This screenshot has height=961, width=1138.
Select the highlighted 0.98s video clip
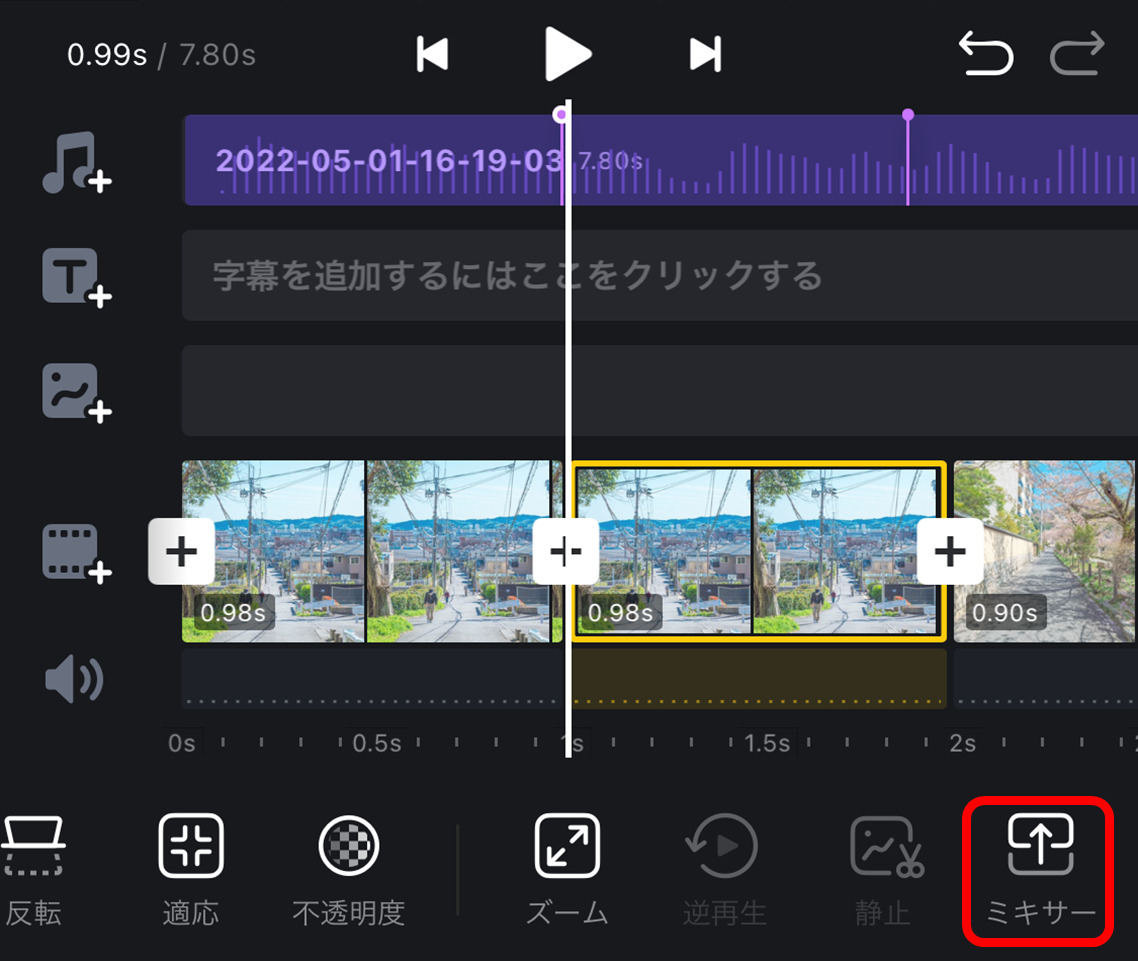pyautogui.click(x=758, y=552)
